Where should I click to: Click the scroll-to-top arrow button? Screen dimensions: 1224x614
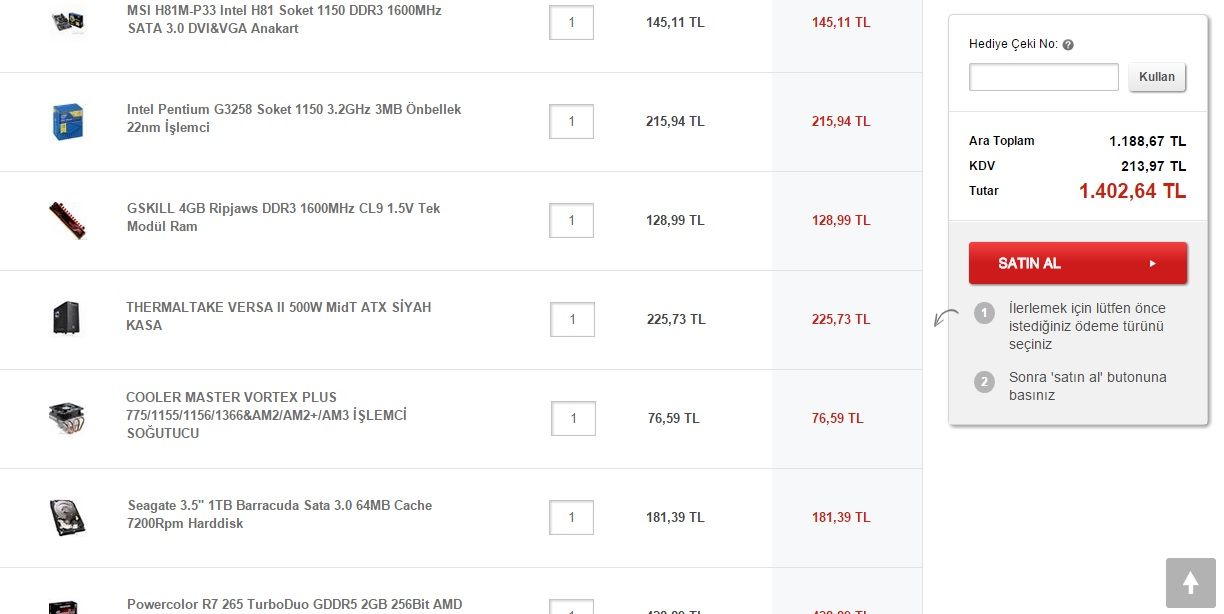tap(1190, 583)
